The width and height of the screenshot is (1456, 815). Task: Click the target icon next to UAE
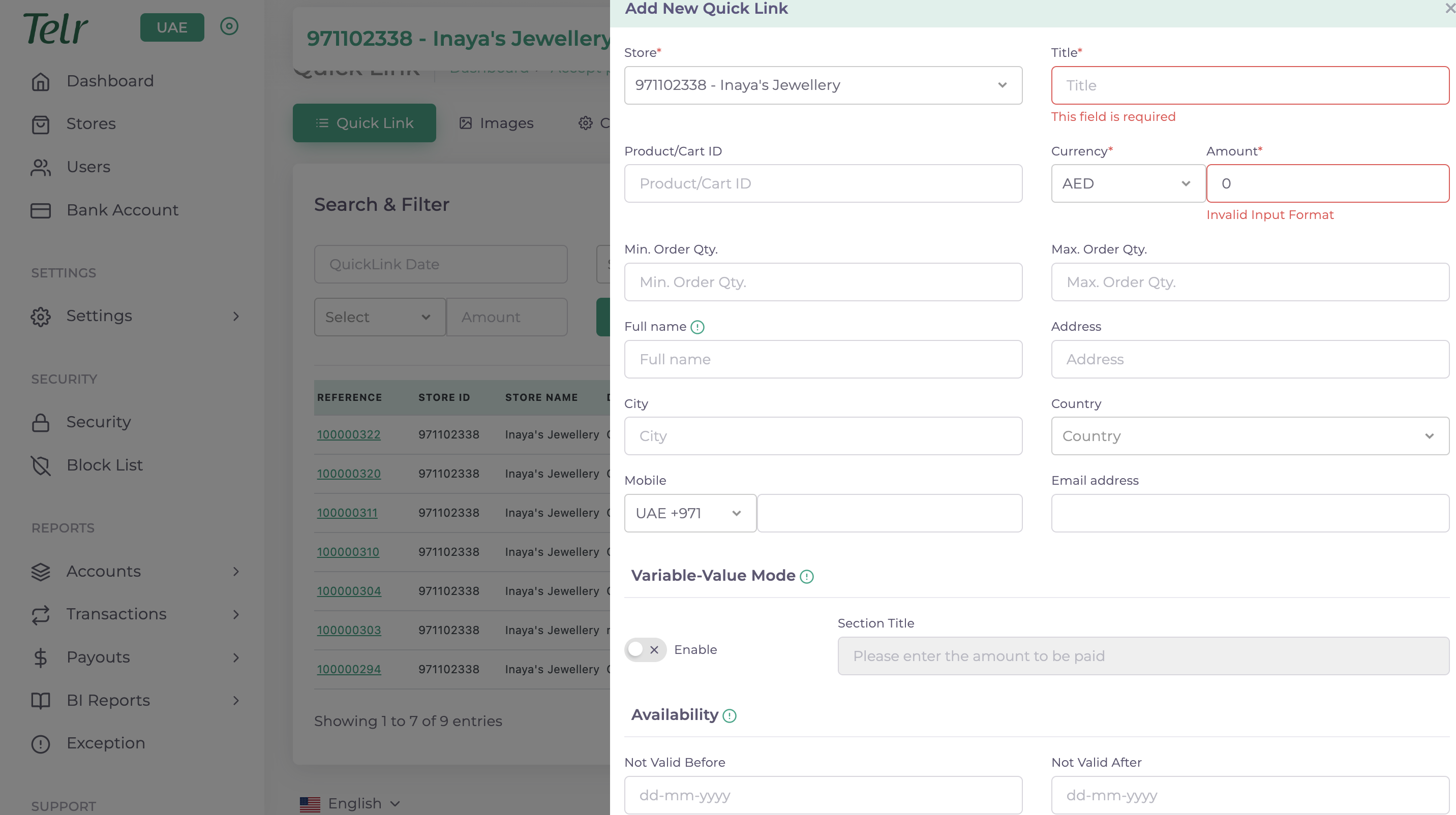click(229, 26)
